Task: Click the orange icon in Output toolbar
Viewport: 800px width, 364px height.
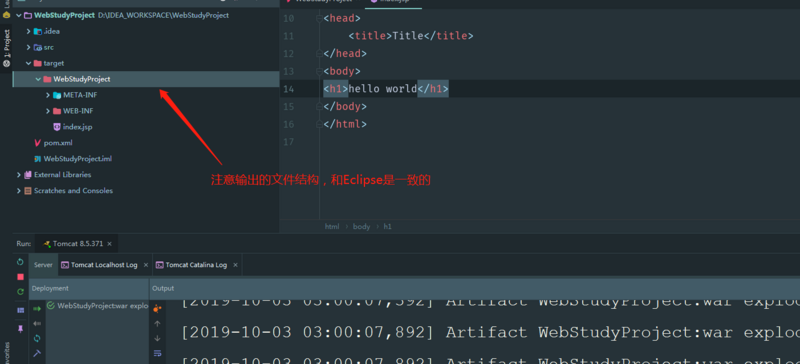Action: pos(157,308)
